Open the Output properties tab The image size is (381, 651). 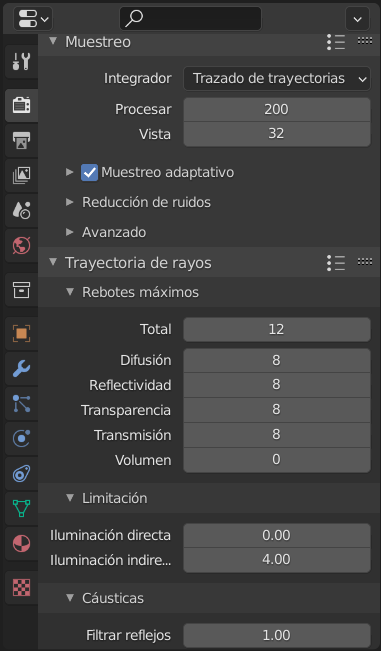click(21, 140)
